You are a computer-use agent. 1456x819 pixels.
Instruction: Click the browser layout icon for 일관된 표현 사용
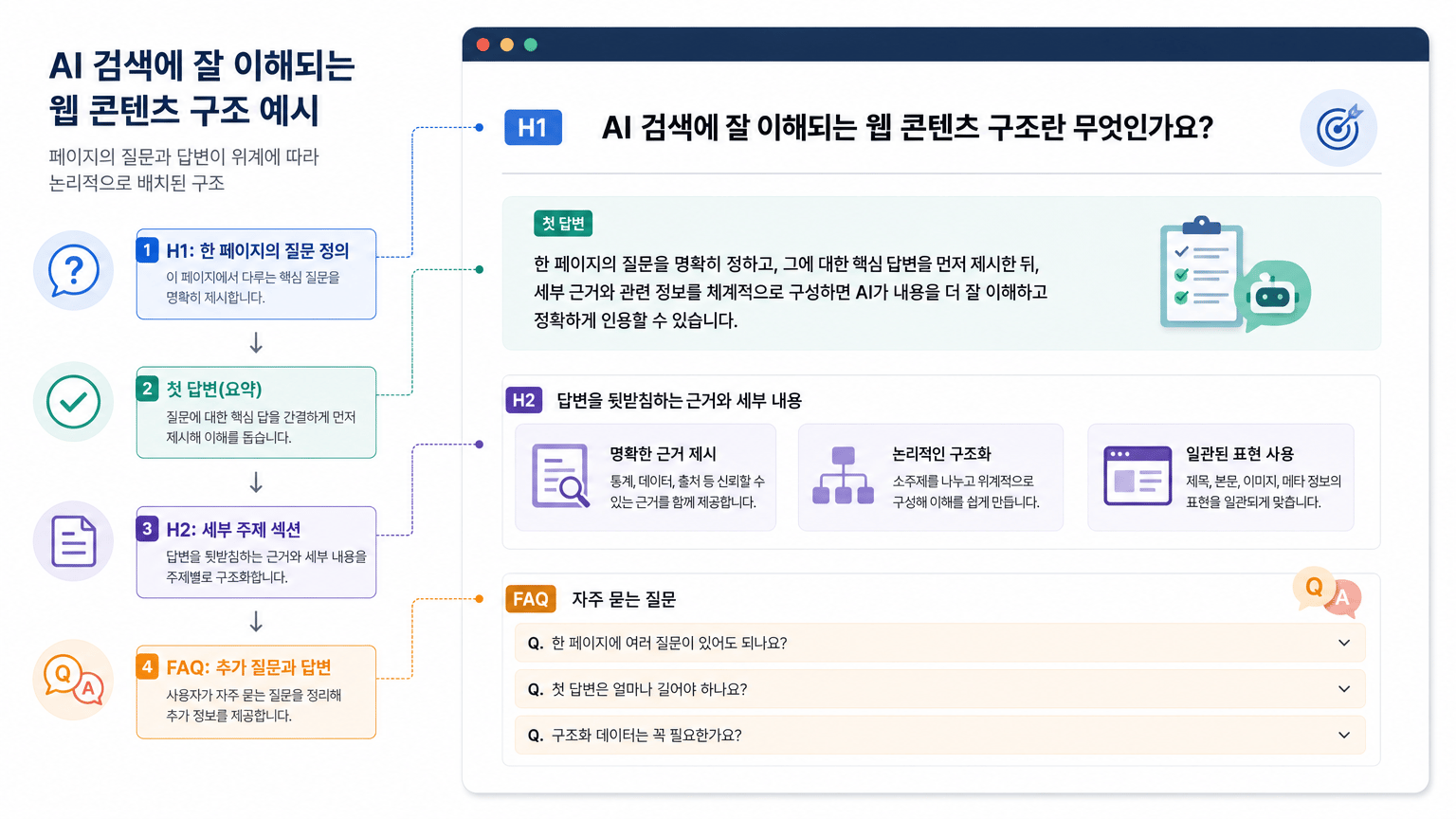pyautogui.click(x=1137, y=476)
